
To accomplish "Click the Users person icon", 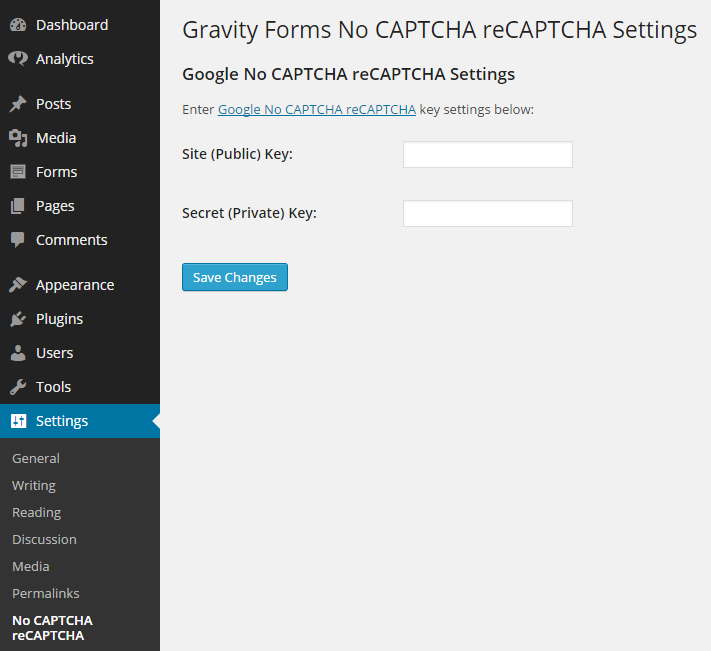I will pyautogui.click(x=18, y=353).
